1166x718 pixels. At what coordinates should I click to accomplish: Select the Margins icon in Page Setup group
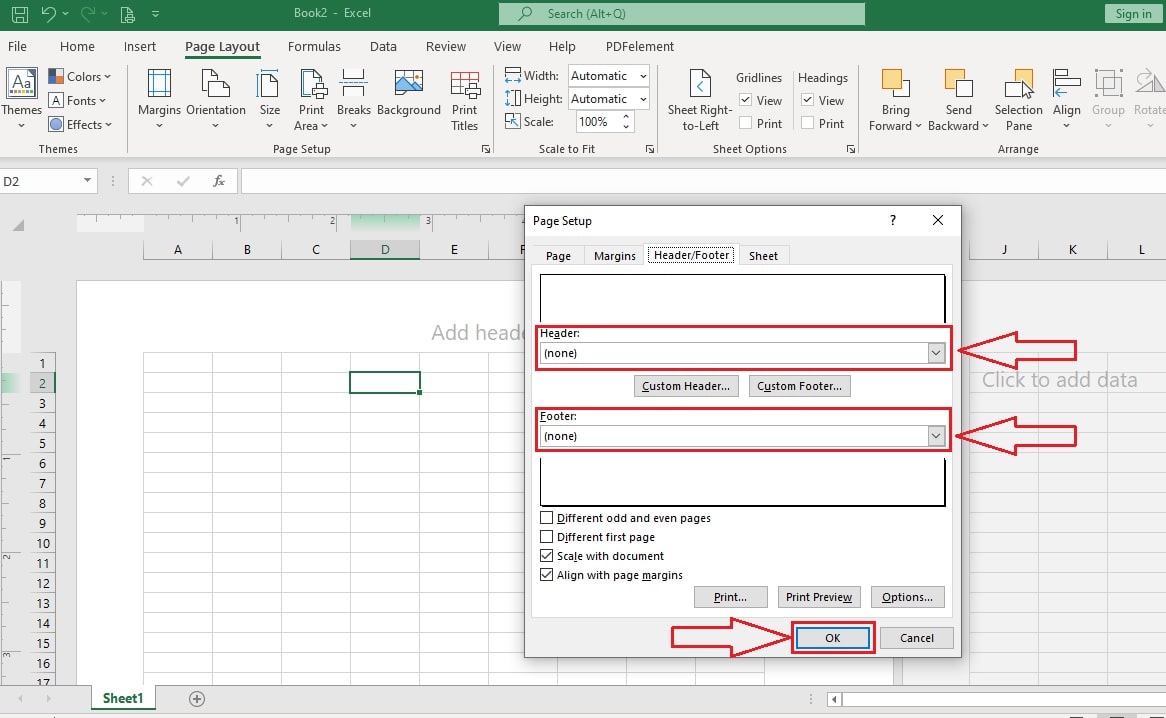tap(158, 98)
